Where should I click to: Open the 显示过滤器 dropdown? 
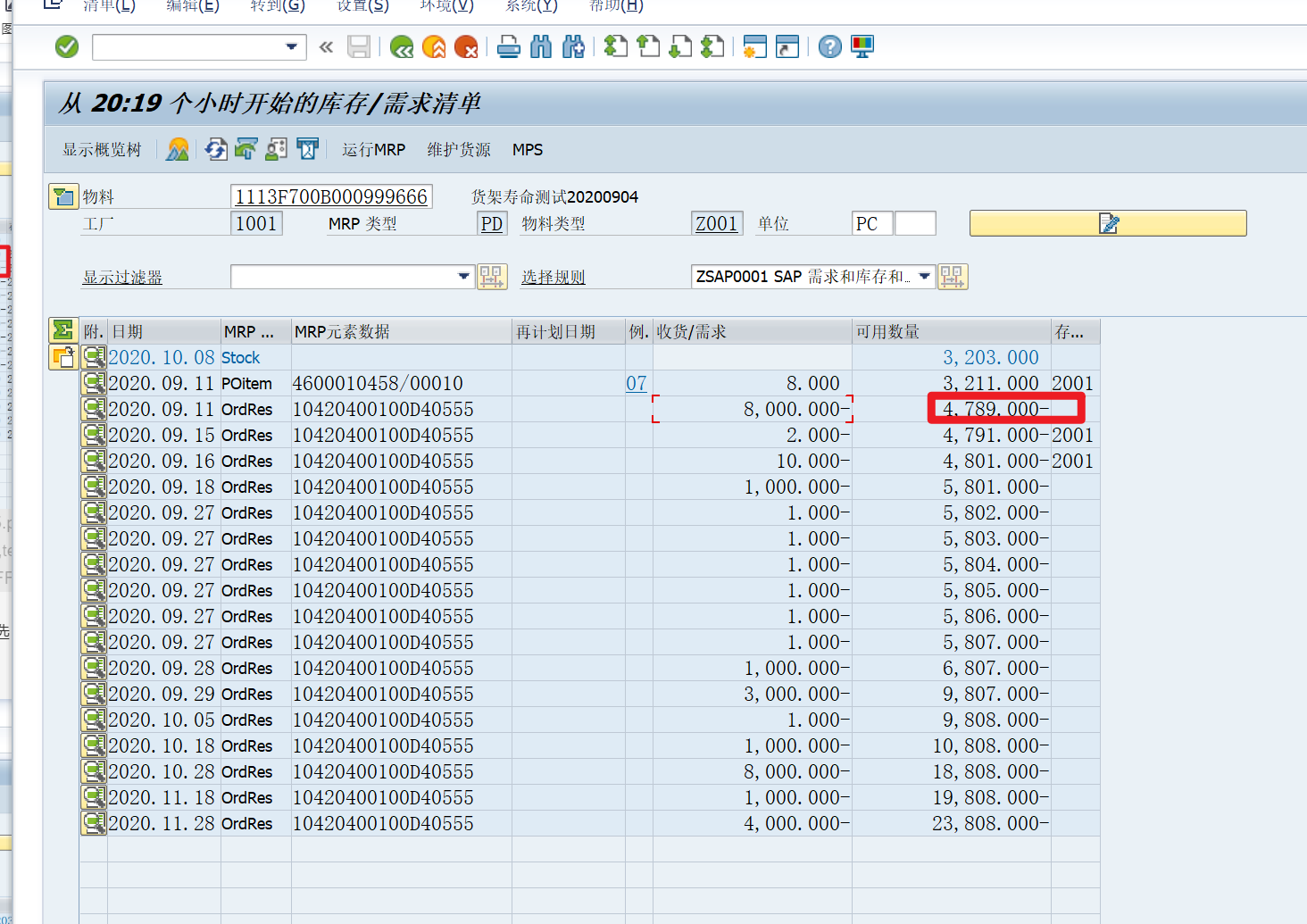point(463,277)
